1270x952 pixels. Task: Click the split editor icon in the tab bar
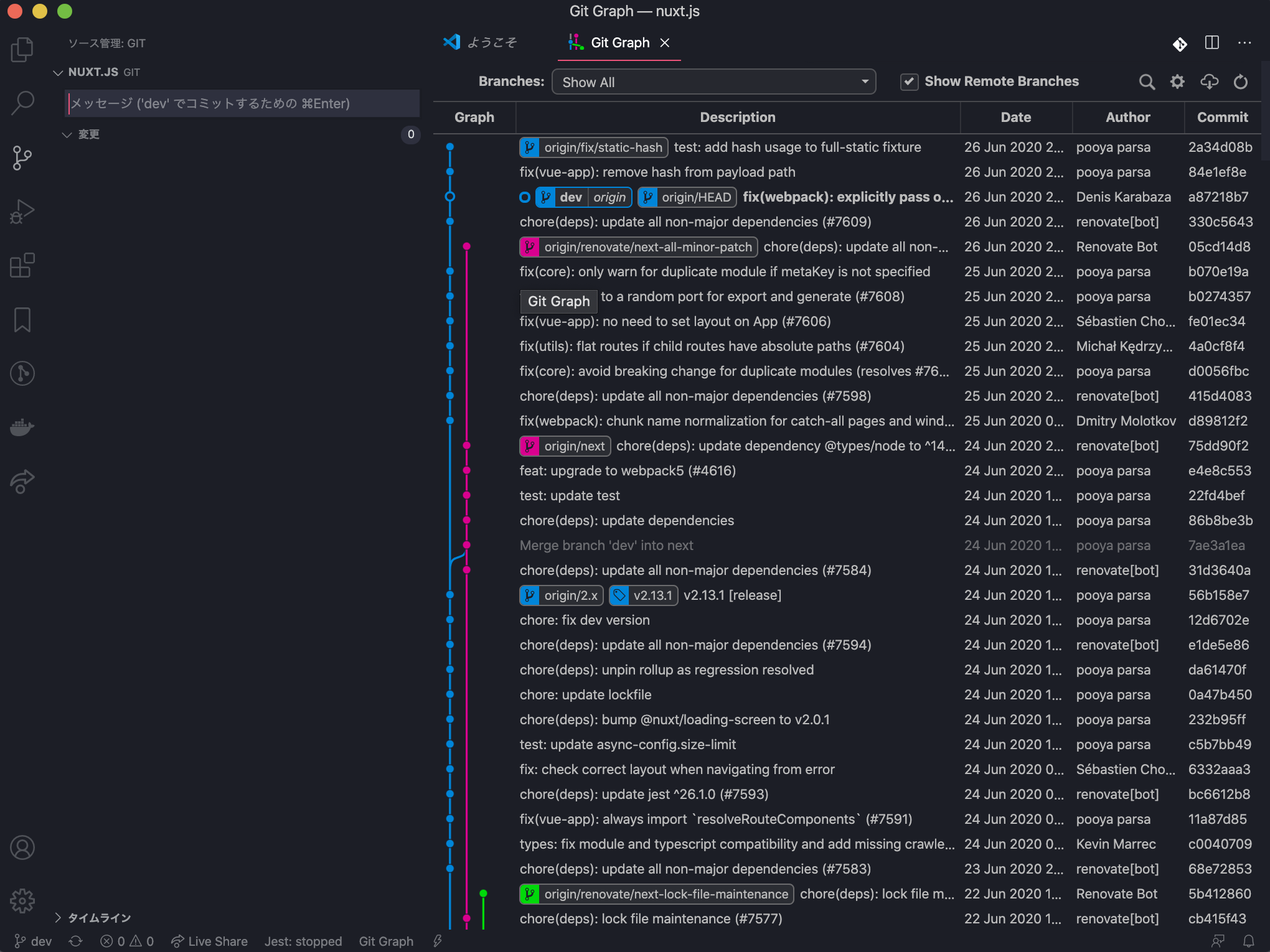point(1211,42)
